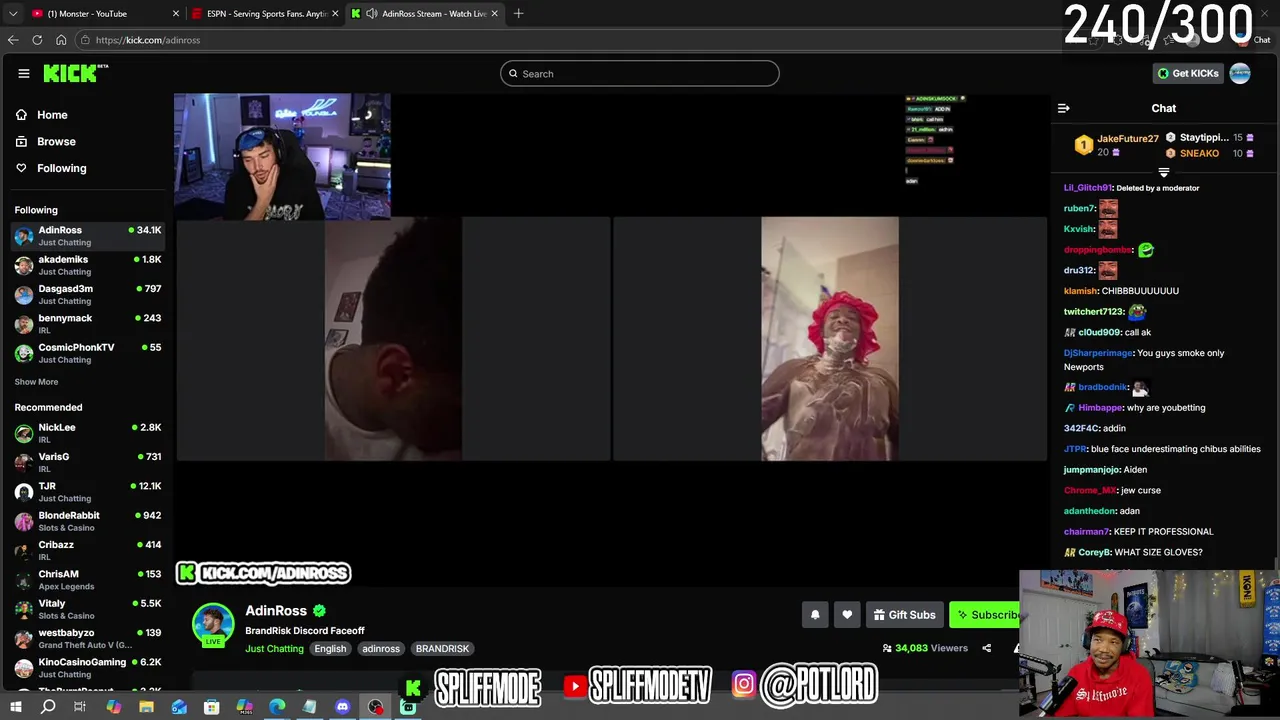Viewport: 1280px width, 720px height.
Task: Click the Get KICKs button
Action: click(1188, 73)
